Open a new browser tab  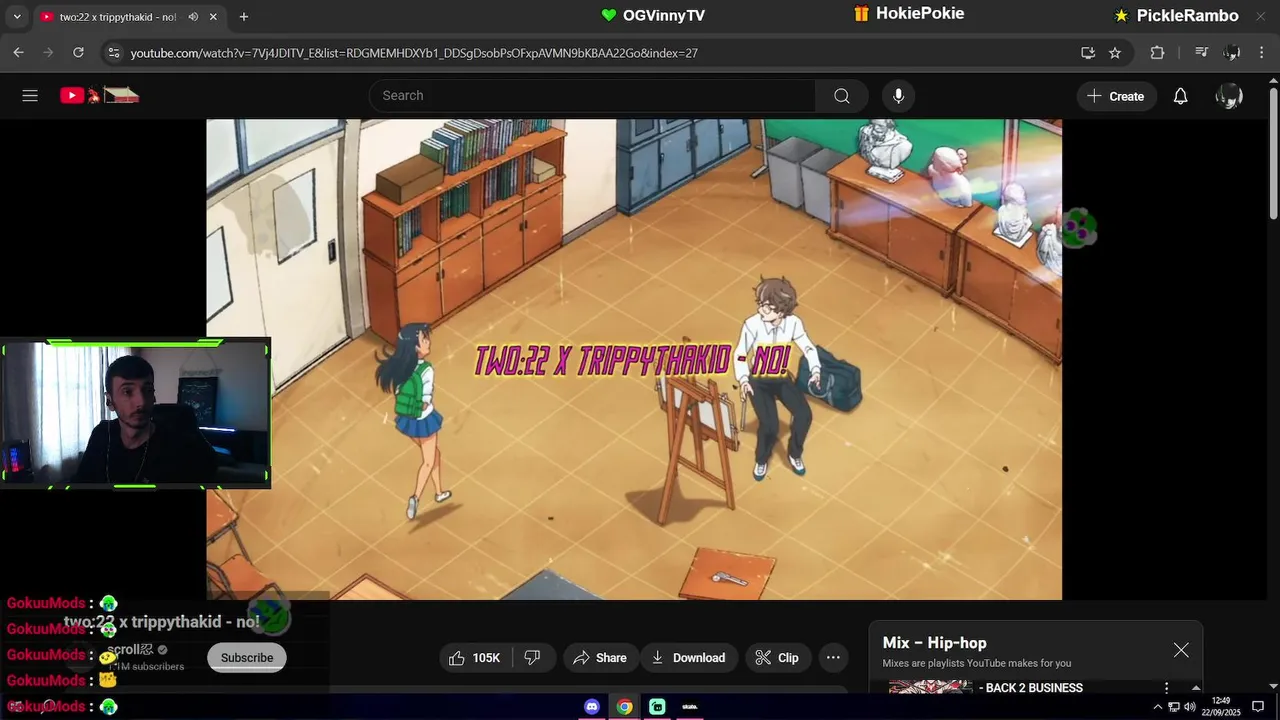244,17
